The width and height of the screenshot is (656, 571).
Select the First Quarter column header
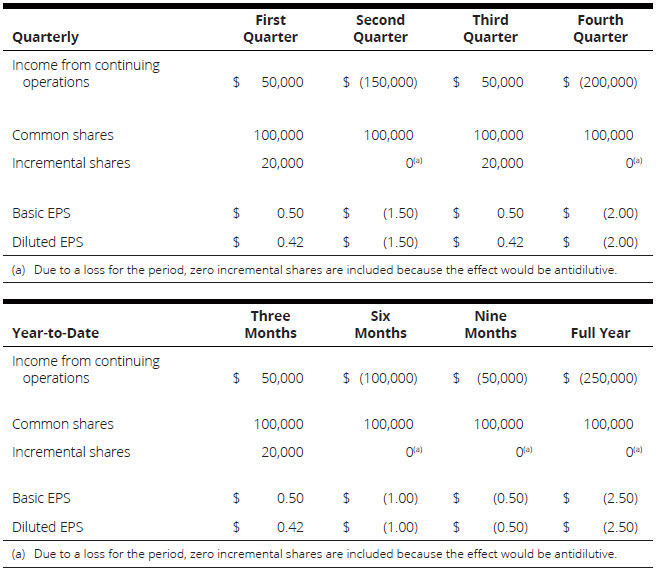[x=270, y=29]
